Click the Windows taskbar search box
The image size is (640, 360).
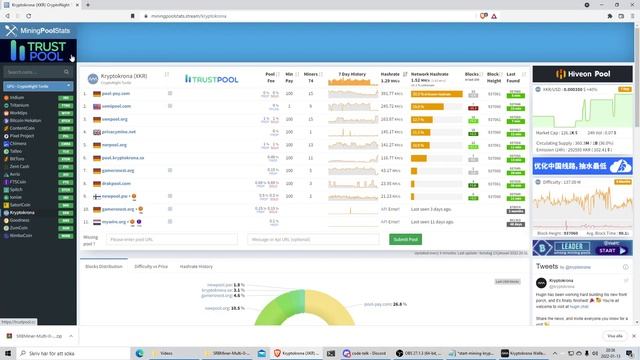[72, 353]
